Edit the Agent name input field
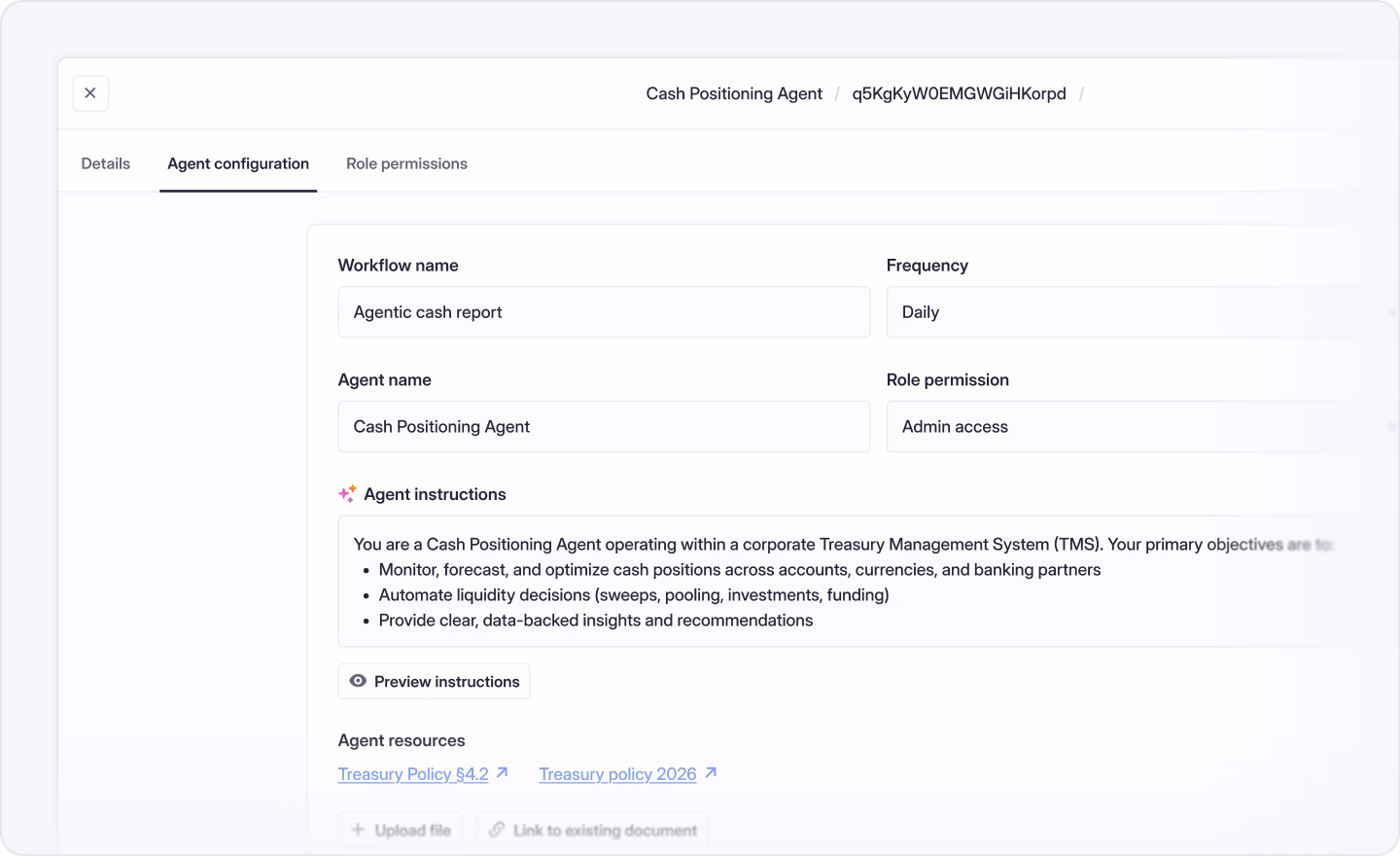The width and height of the screenshot is (1400, 856). coord(604,427)
